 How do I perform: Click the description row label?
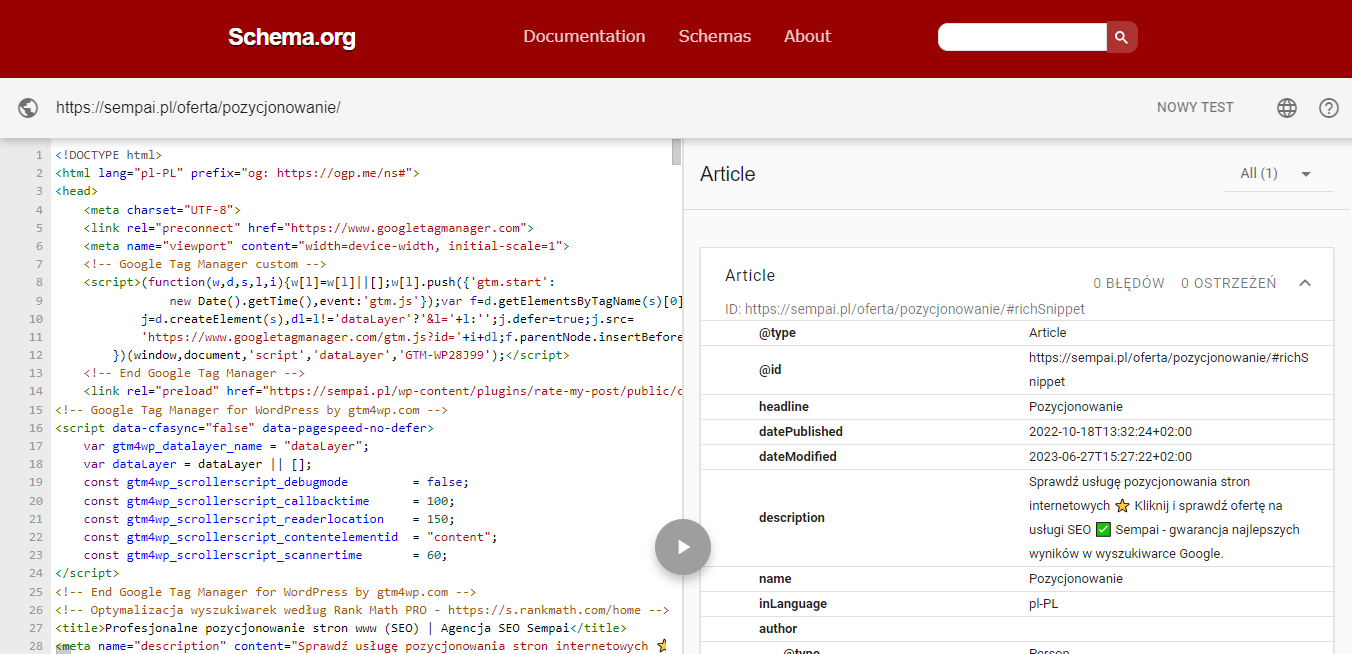[792, 518]
